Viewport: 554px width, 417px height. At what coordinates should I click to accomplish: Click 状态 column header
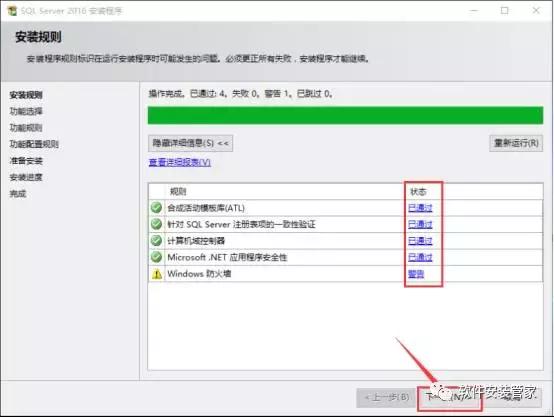418,192
